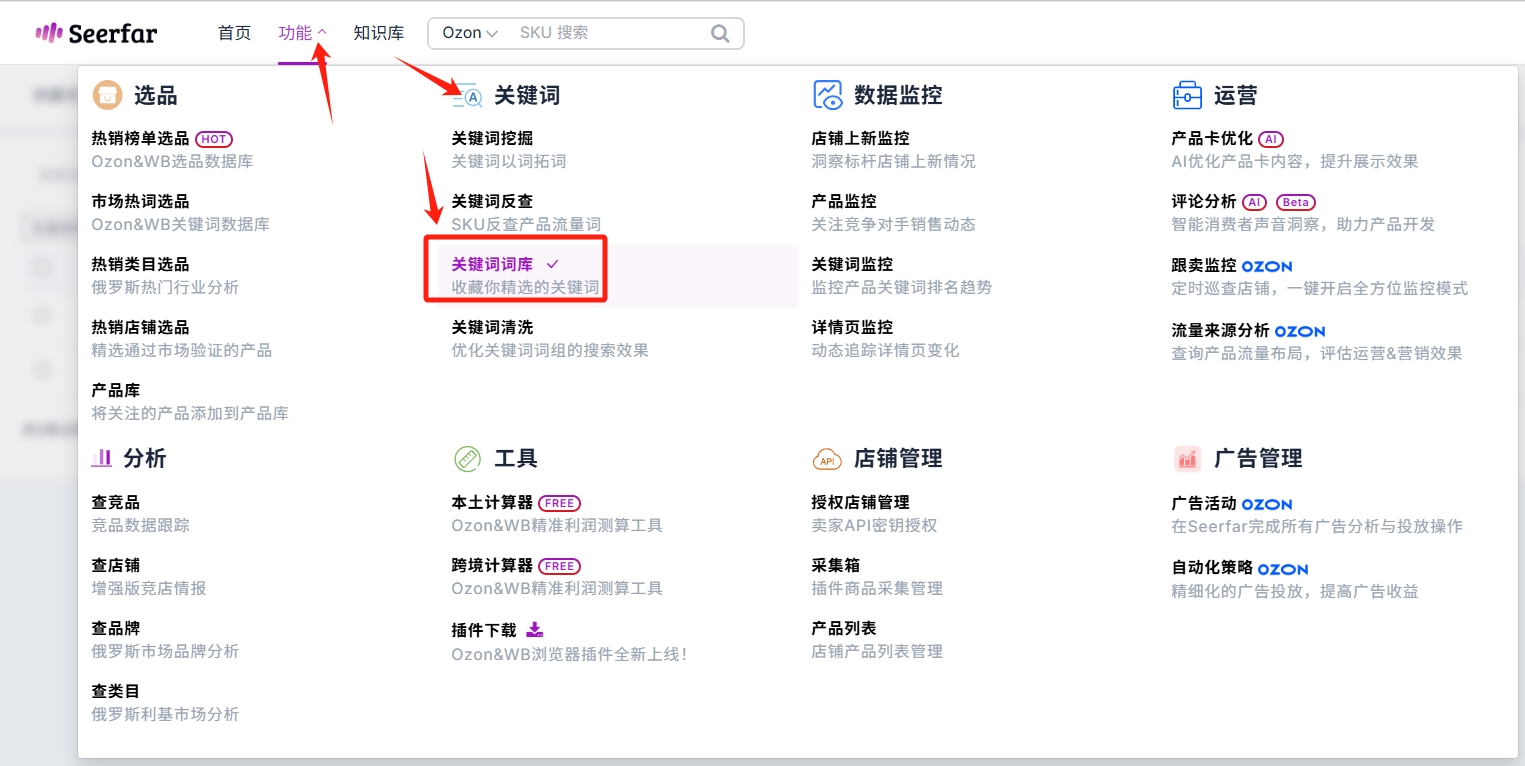Open the 知识库 tab
This screenshot has height=766, width=1525.
pyautogui.click(x=378, y=33)
